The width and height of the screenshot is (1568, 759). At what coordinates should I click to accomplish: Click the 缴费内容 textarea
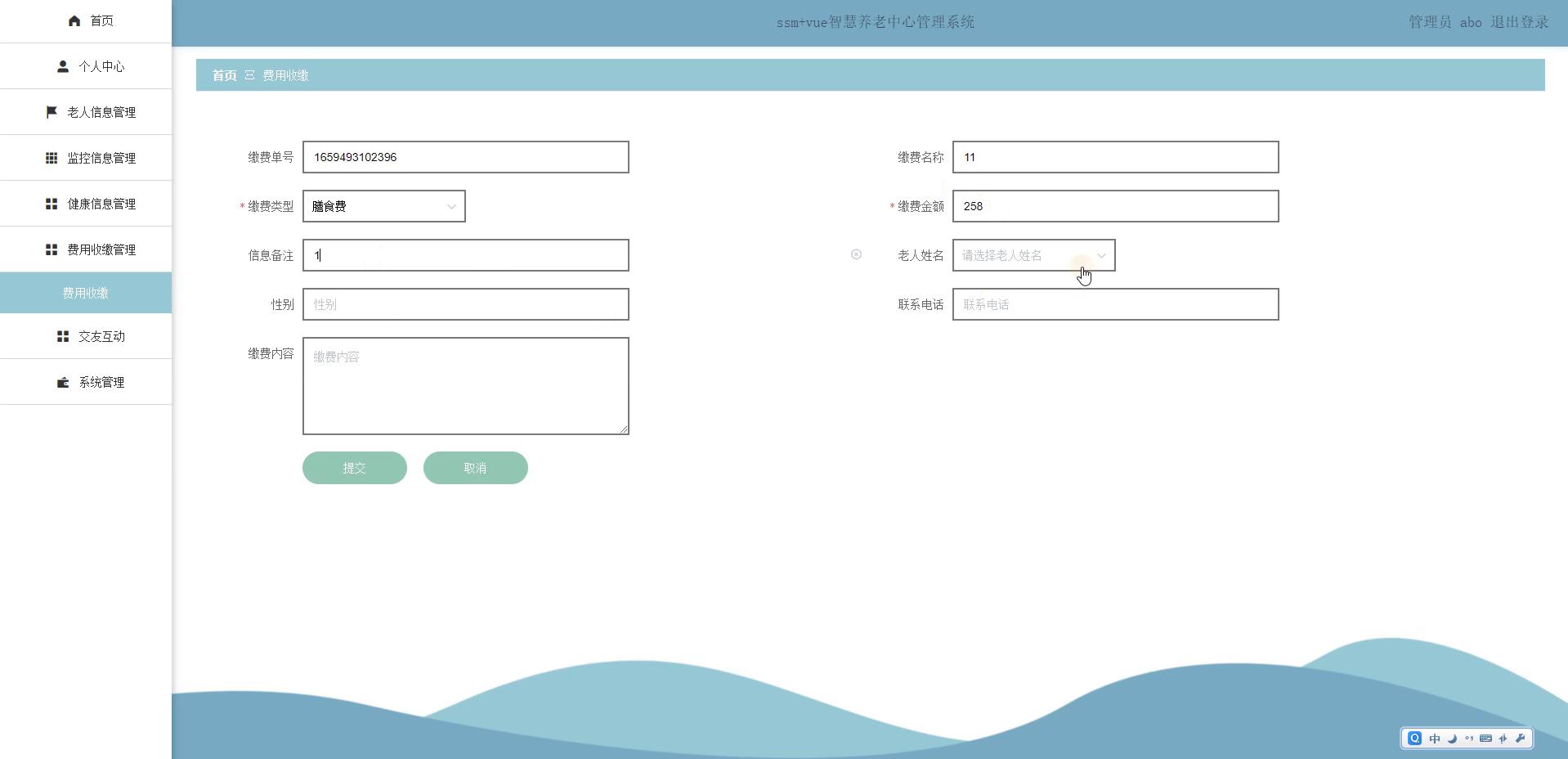466,386
